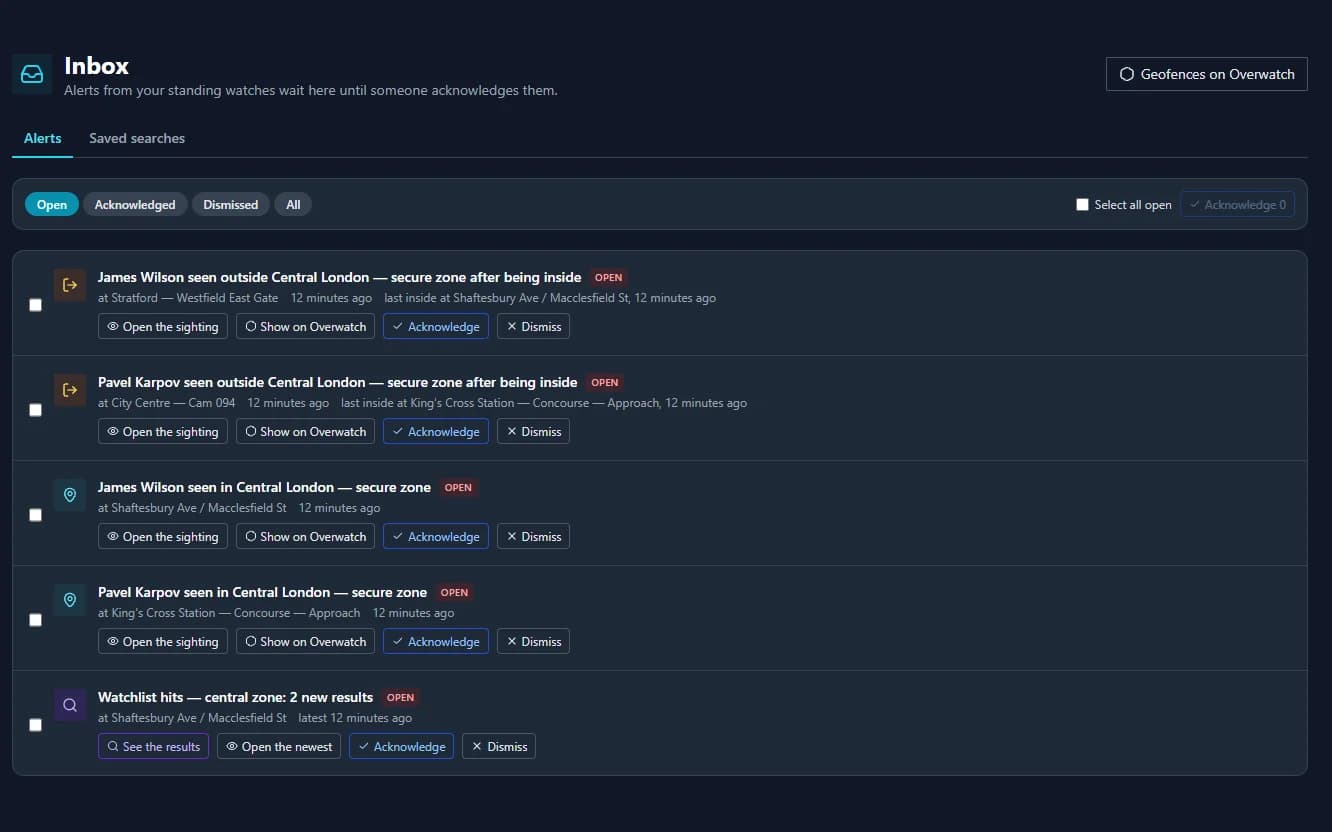Click the location pin icon on Pavel Karpov seen in zone alert
The image size is (1332, 832).
pyautogui.click(x=70, y=600)
